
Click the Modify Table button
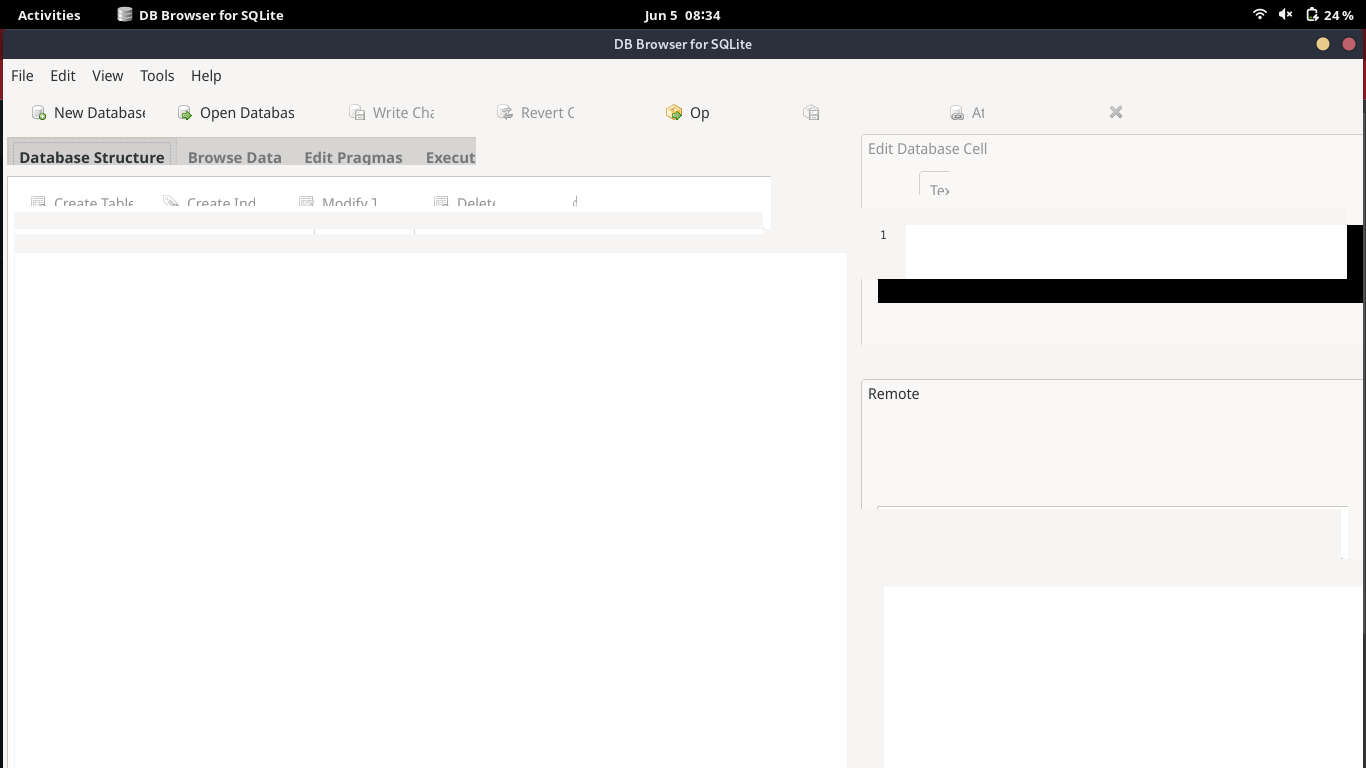pos(338,202)
